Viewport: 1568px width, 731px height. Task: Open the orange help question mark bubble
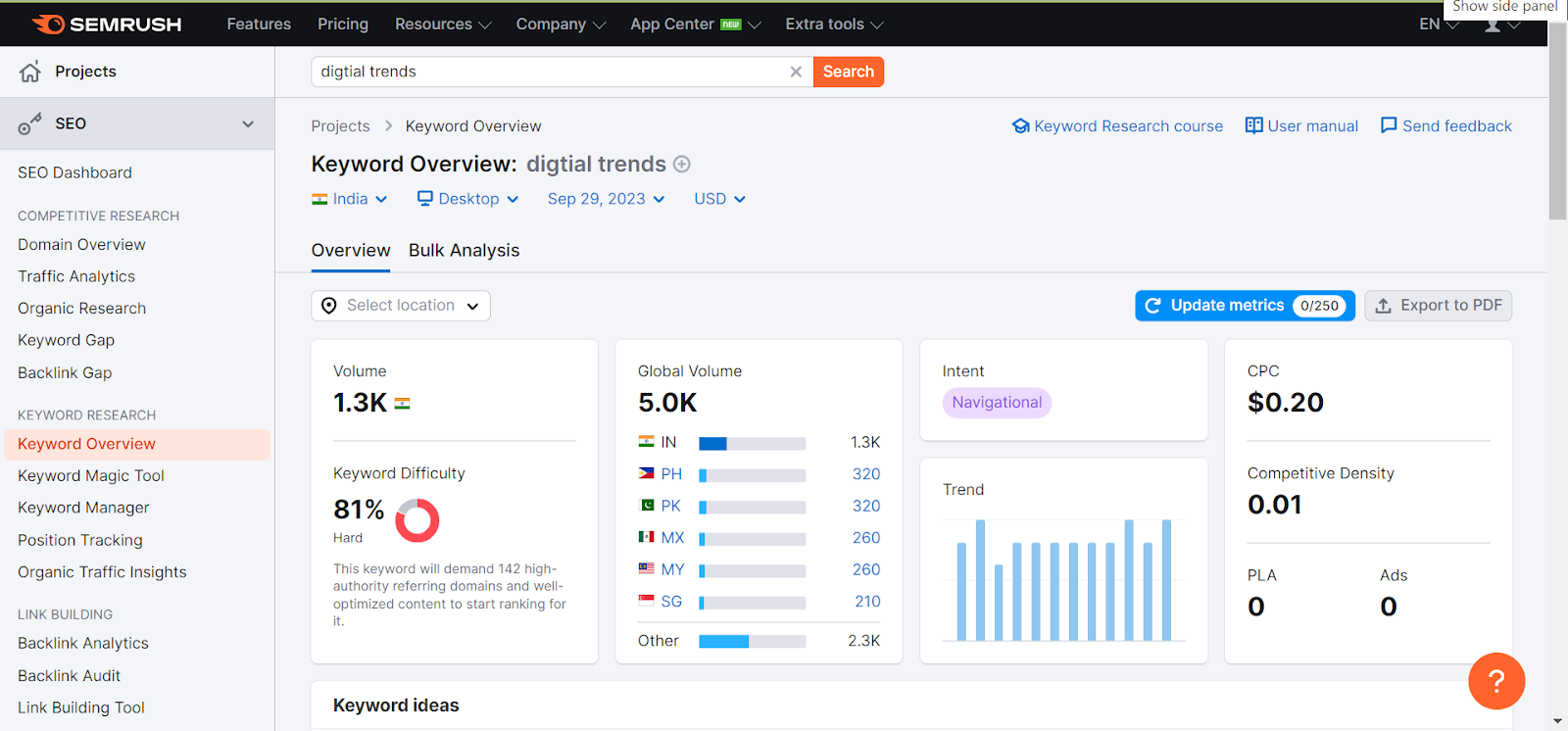pos(1496,681)
